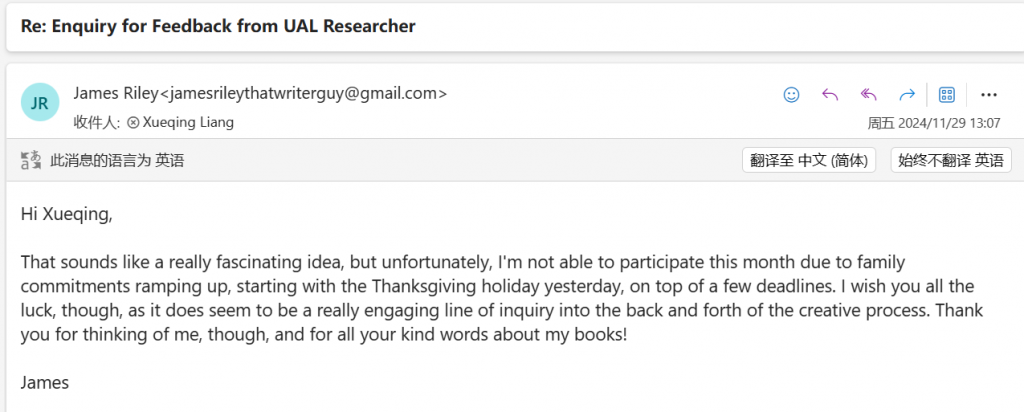
Task: Choose the reply-all double arrow icon
Action: point(868,95)
